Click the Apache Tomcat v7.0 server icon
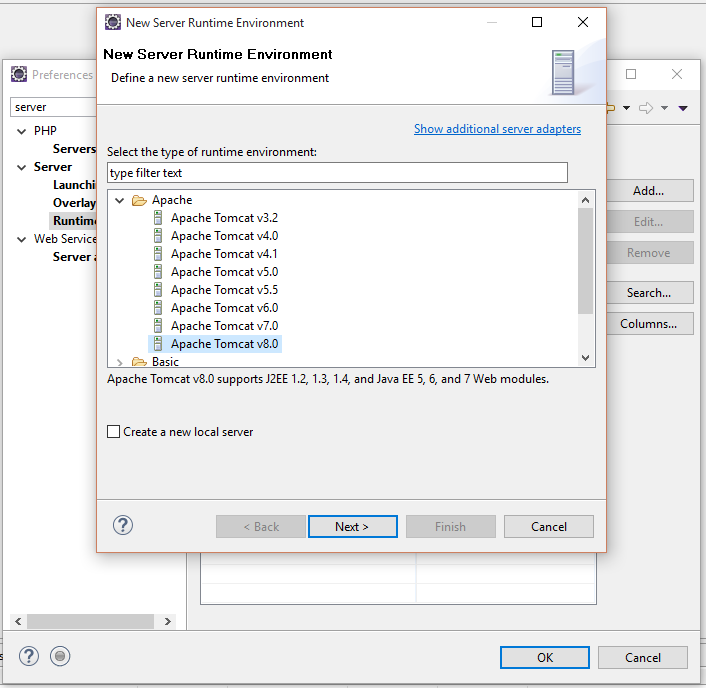This screenshot has height=688, width=706. tap(158, 326)
